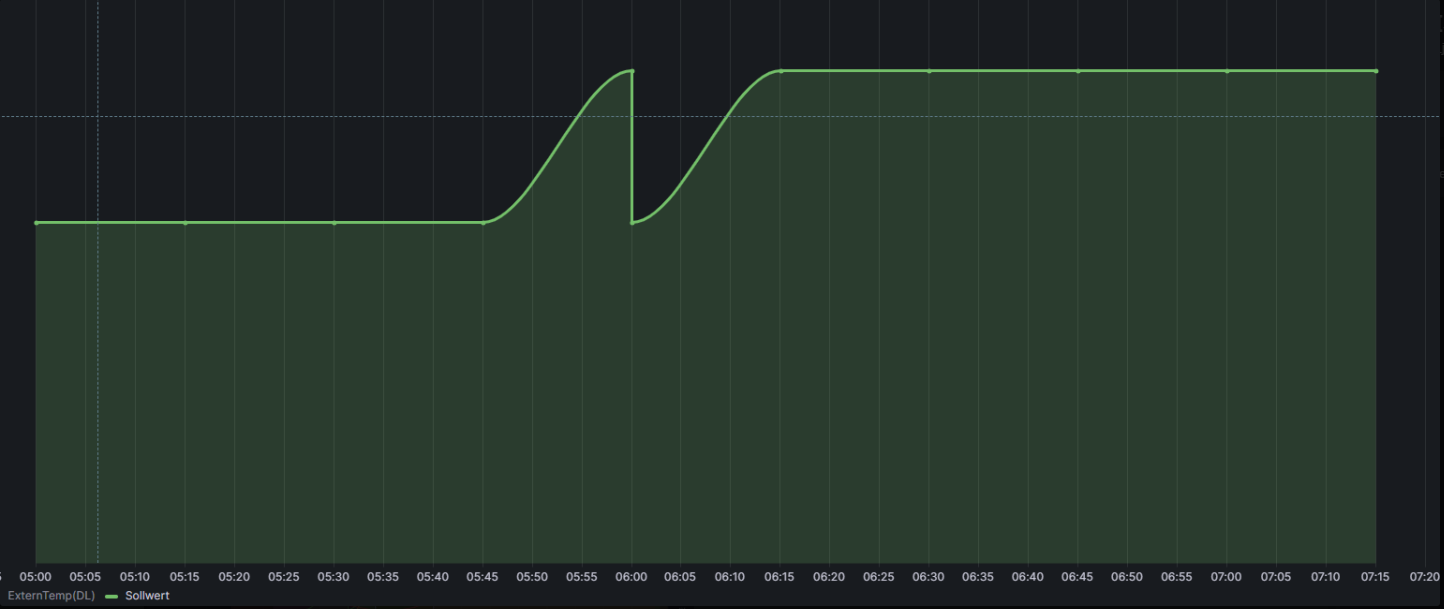Click the 07:05 time axis label
Screen dimensions: 1444x609
pos(1277,577)
